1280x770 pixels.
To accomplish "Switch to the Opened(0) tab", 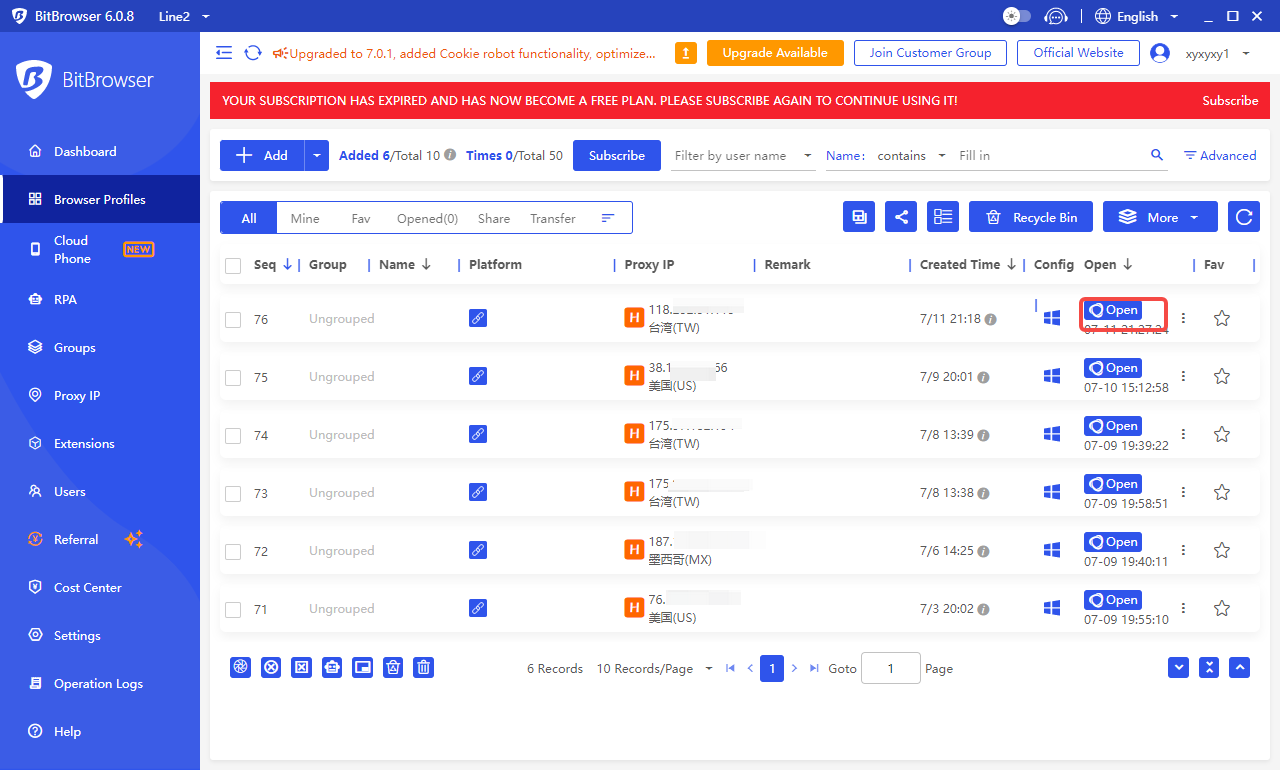I will coord(427,218).
